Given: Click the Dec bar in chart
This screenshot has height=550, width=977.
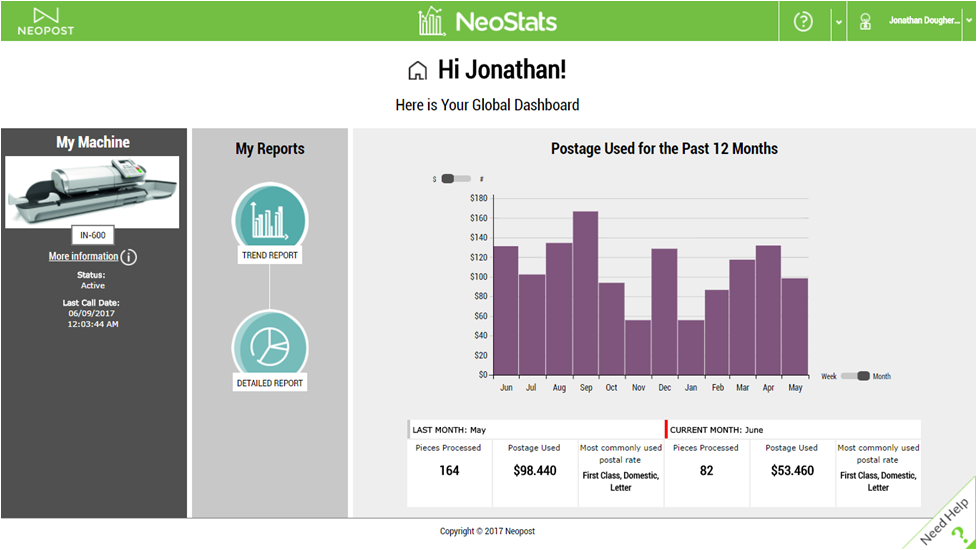Looking at the screenshot, I should pos(665,311).
